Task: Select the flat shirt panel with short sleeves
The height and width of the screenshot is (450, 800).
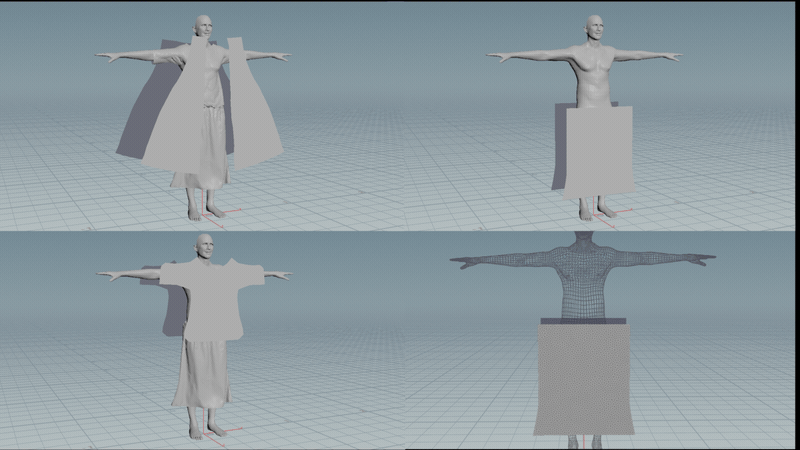Action: [x=212, y=301]
